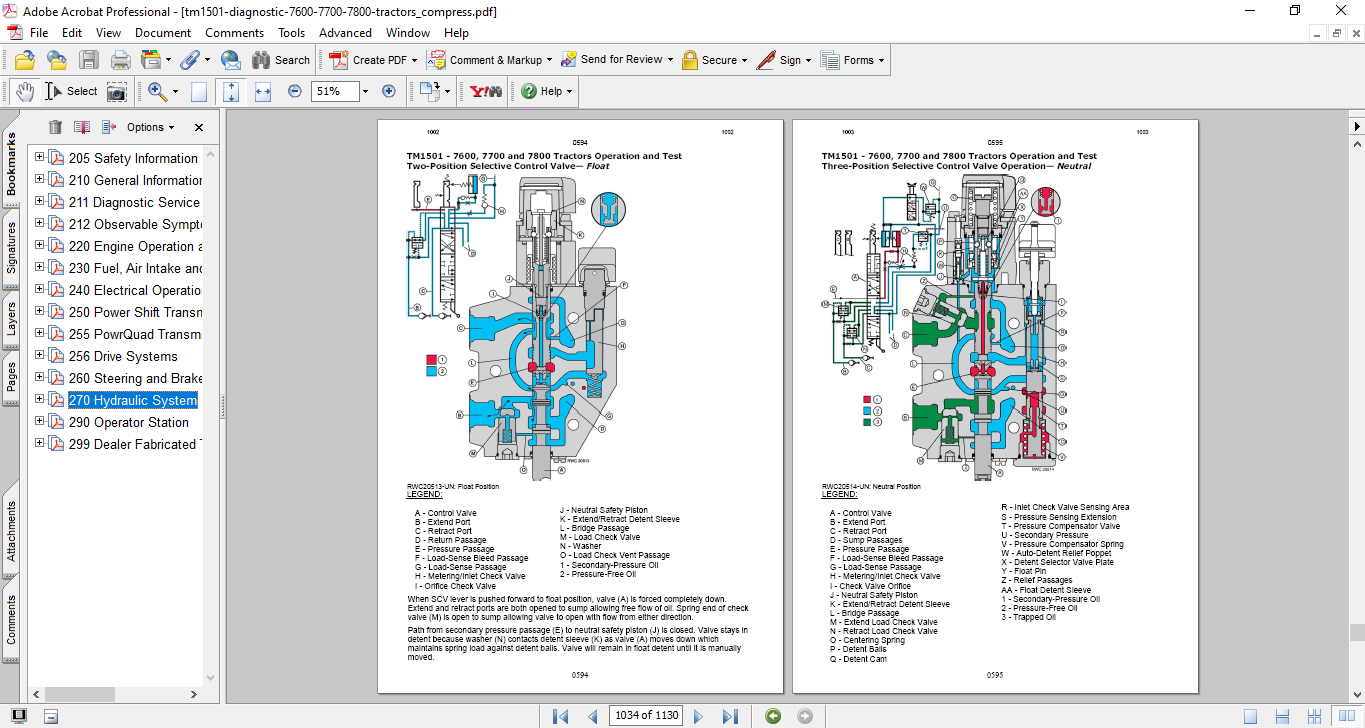Viewport: 1365px width, 728px height.
Task: Open the 290 Operator Station bookmark
Action: point(128,422)
